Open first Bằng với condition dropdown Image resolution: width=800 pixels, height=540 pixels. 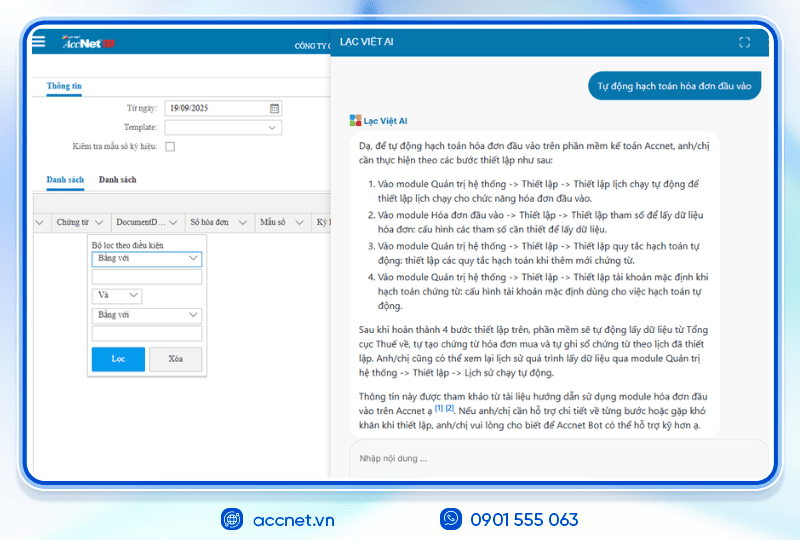146,258
